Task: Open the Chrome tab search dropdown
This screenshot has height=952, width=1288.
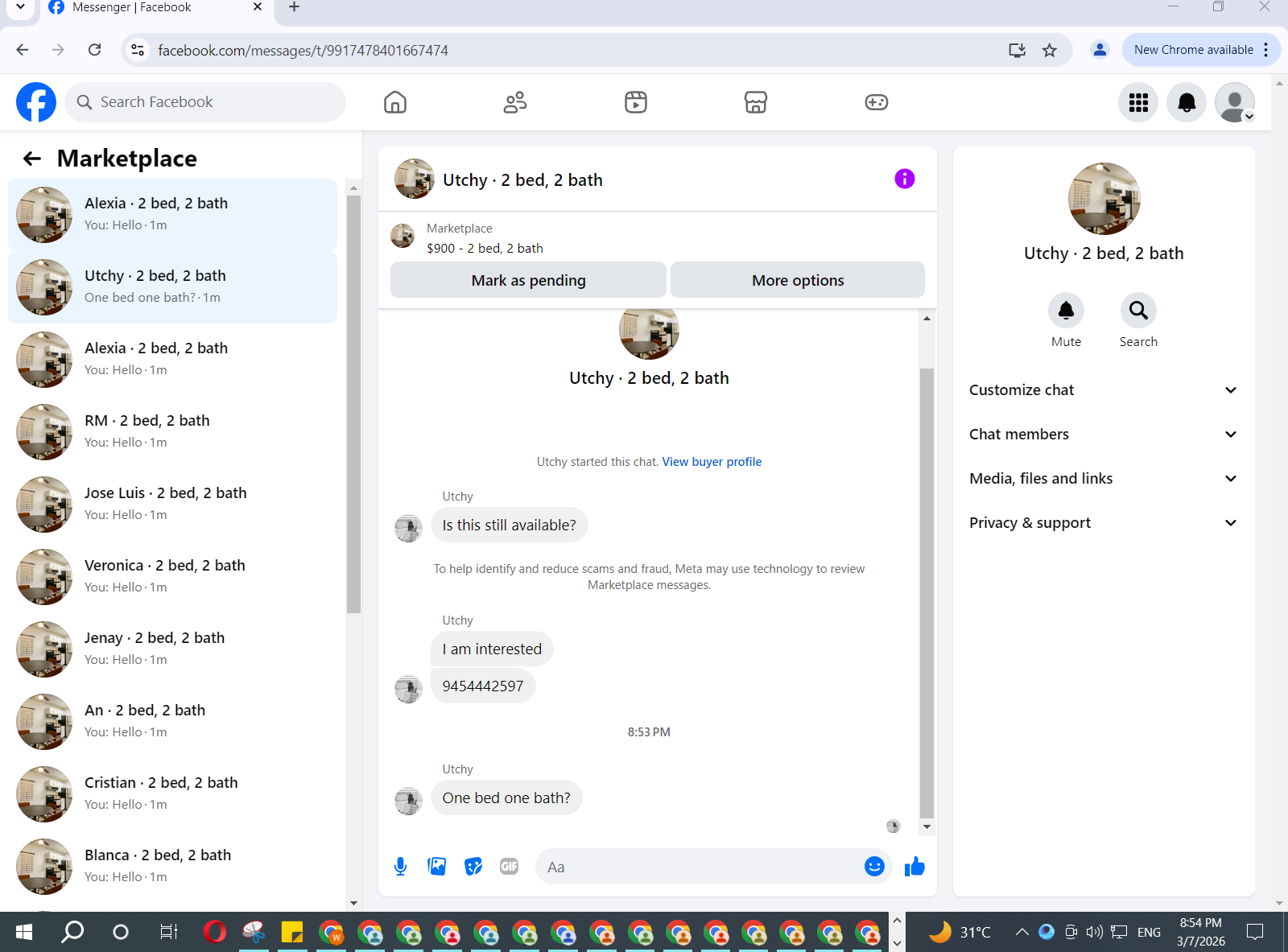Action: coord(20,7)
